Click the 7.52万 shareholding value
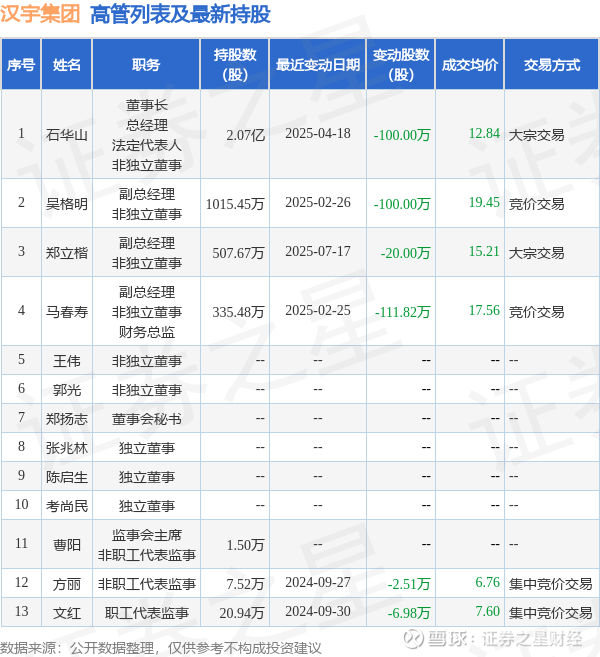600x657 pixels. pos(246,584)
